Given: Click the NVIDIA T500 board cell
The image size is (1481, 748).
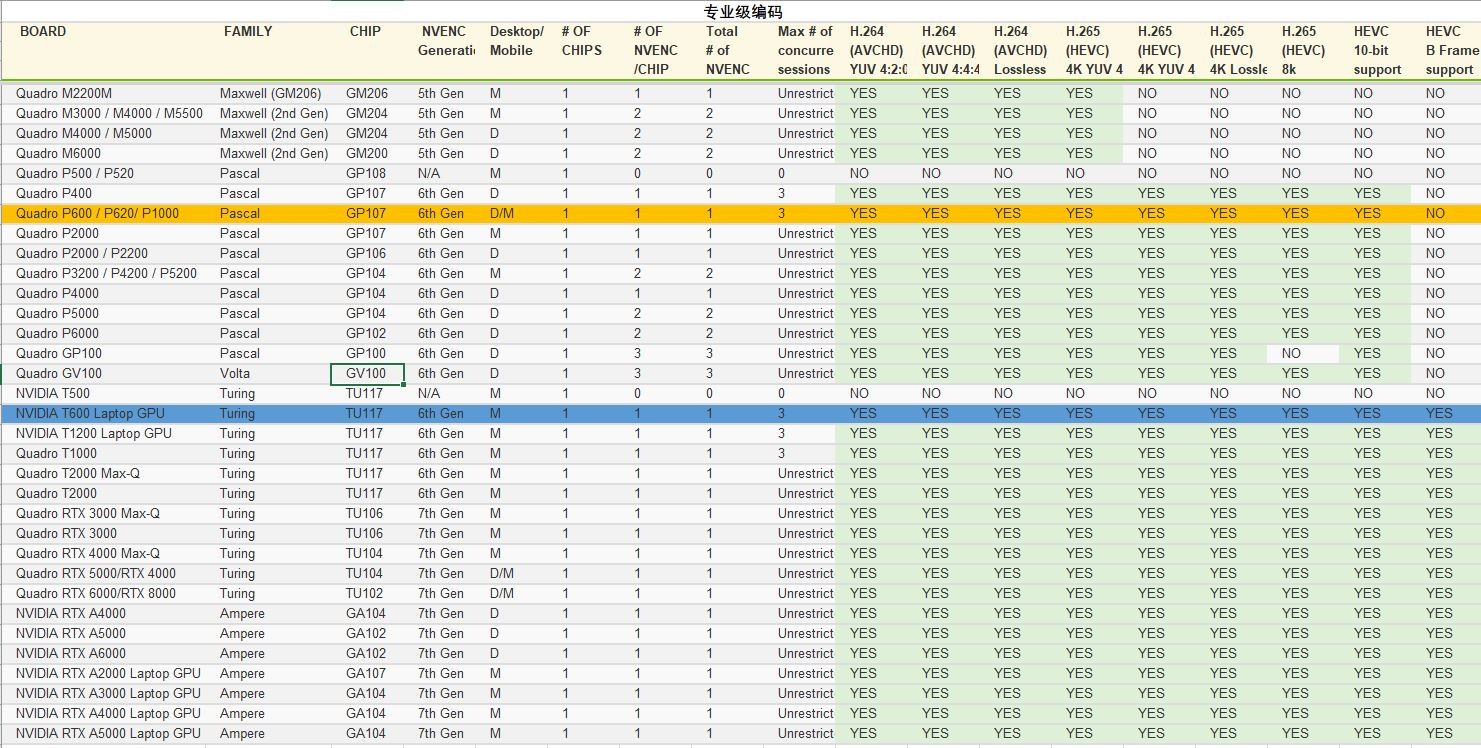Looking at the screenshot, I should pos(103,393).
